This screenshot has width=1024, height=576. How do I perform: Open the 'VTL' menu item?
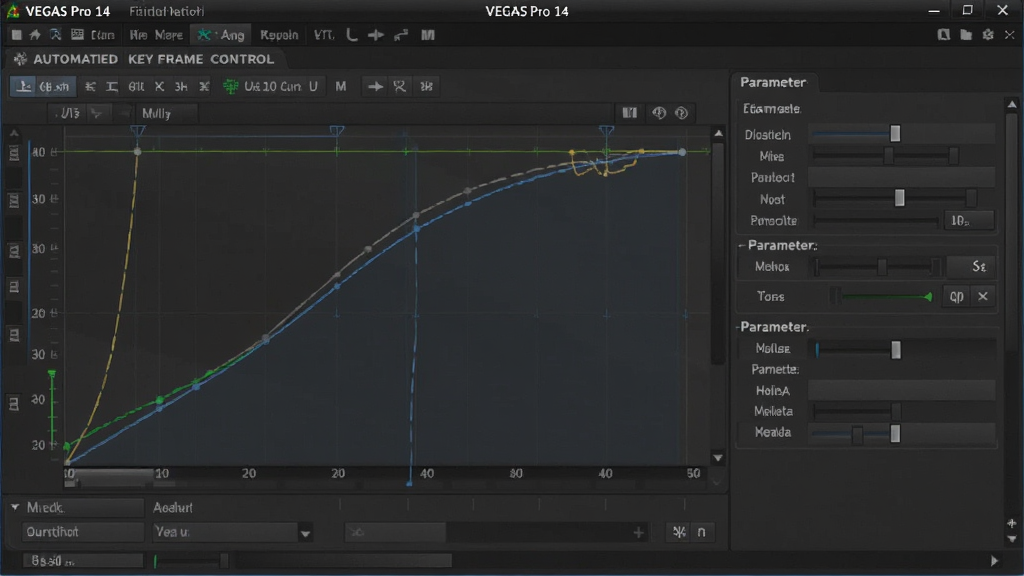click(324, 35)
